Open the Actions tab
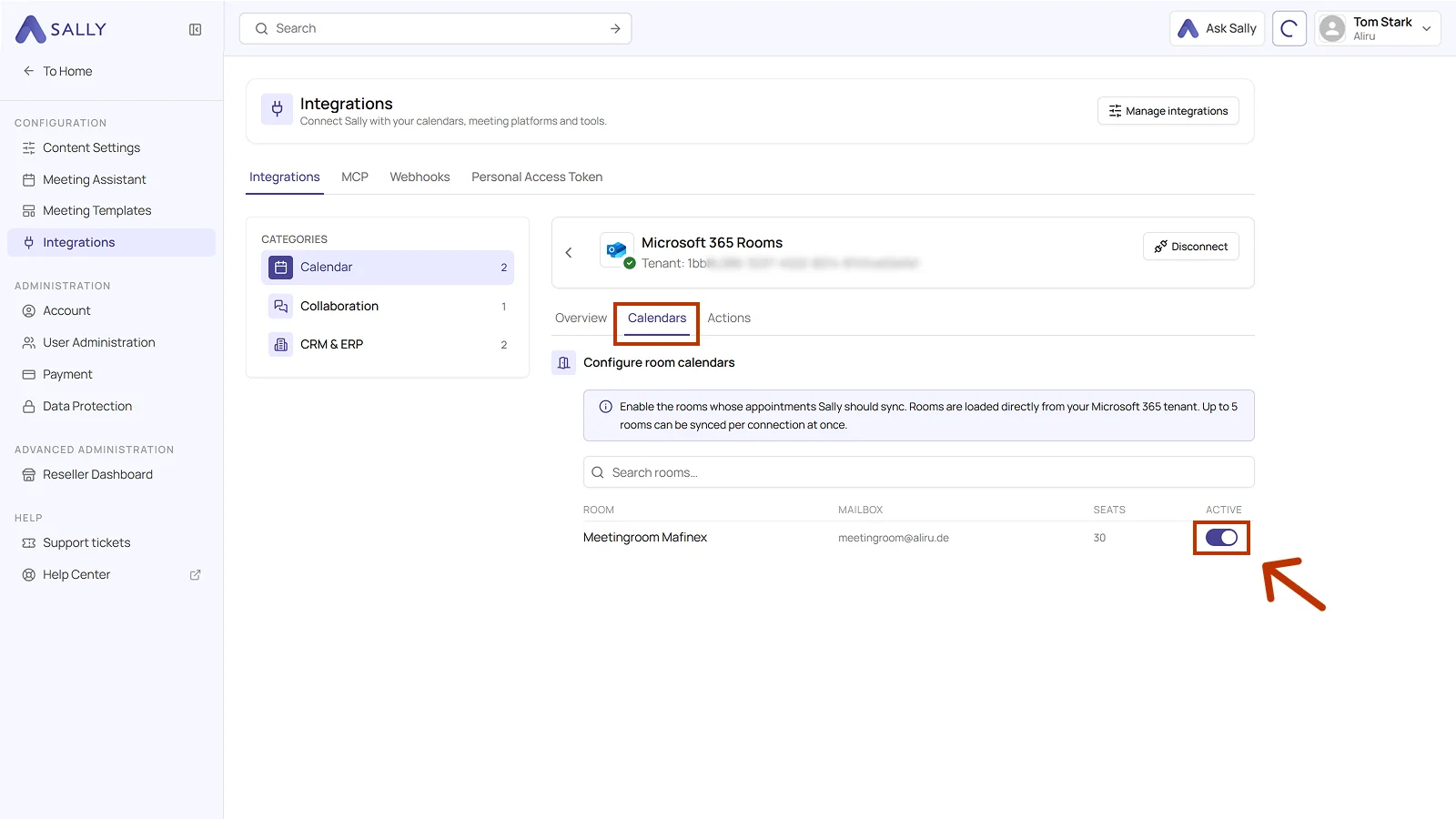This screenshot has width=1456, height=819. pyautogui.click(x=729, y=318)
